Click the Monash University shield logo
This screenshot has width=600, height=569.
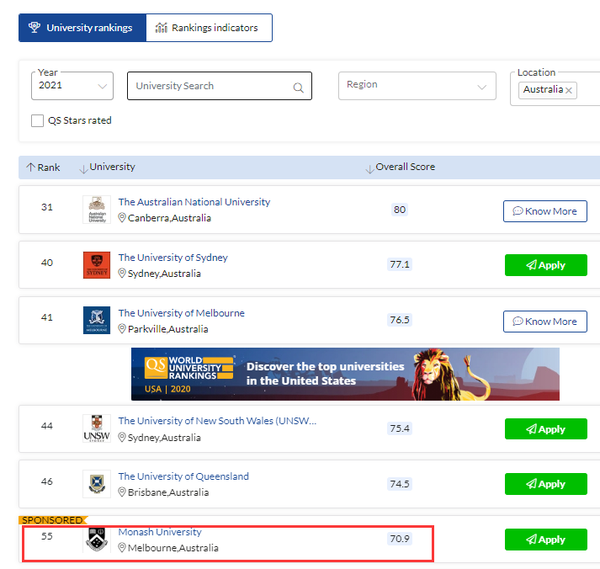pos(96,540)
